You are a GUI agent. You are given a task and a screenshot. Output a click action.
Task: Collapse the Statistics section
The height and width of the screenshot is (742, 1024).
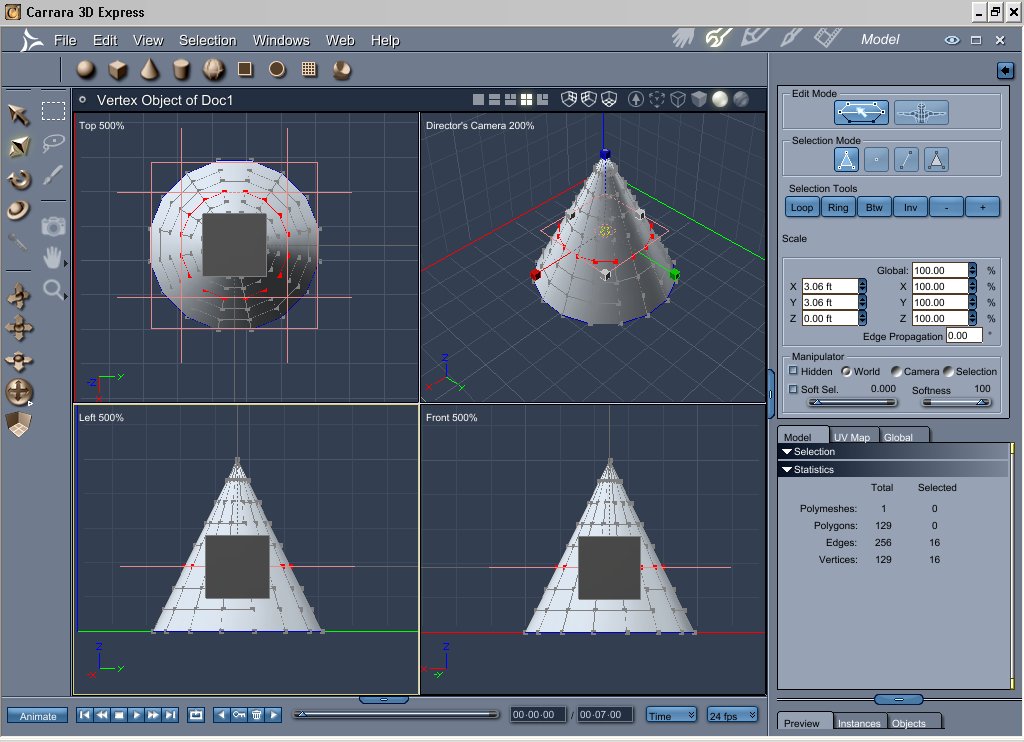787,469
